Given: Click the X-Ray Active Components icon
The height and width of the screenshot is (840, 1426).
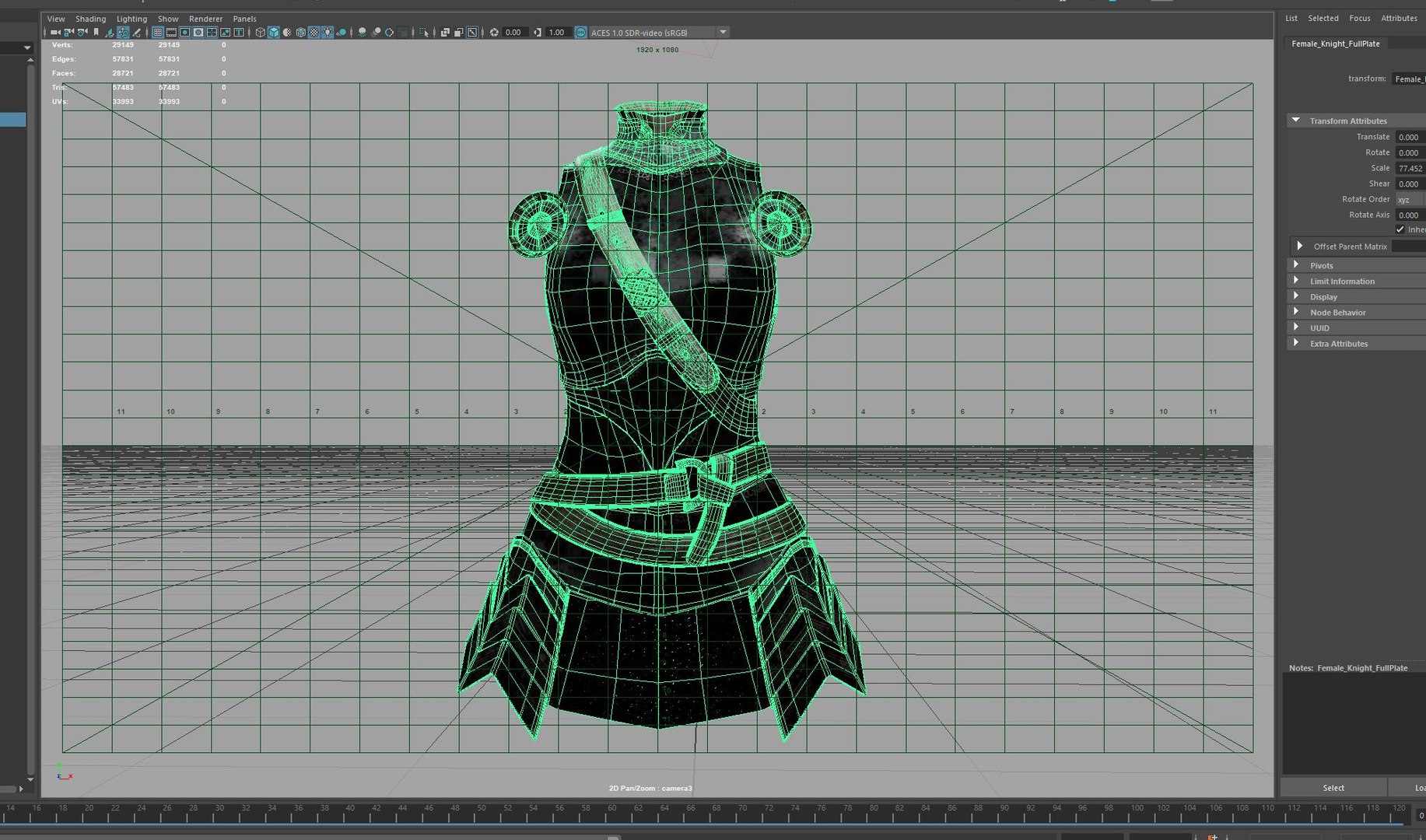Looking at the screenshot, I should point(458,32).
